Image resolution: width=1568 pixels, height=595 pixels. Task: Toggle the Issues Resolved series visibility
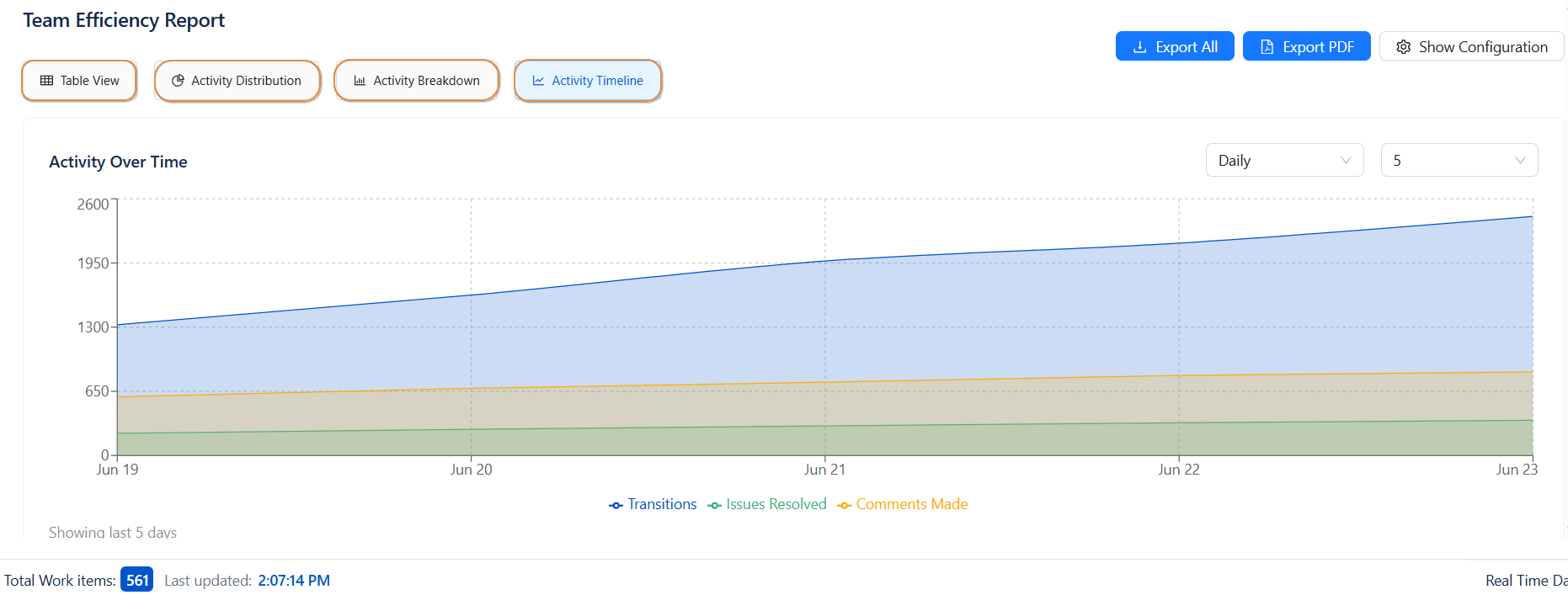click(x=776, y=504)
